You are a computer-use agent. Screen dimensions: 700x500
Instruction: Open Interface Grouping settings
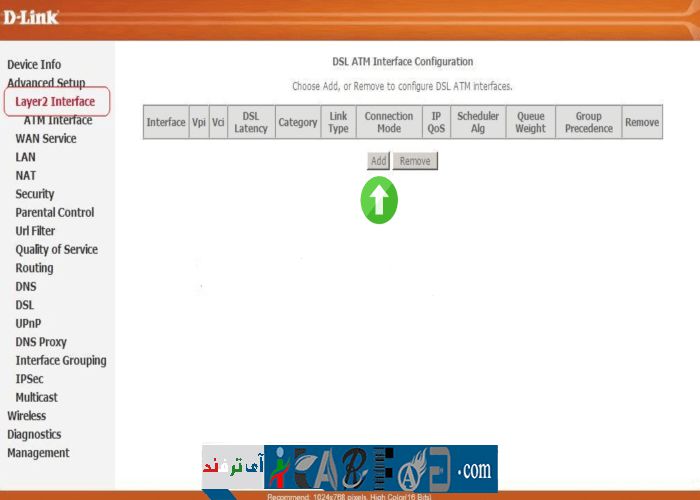point(61,361)
